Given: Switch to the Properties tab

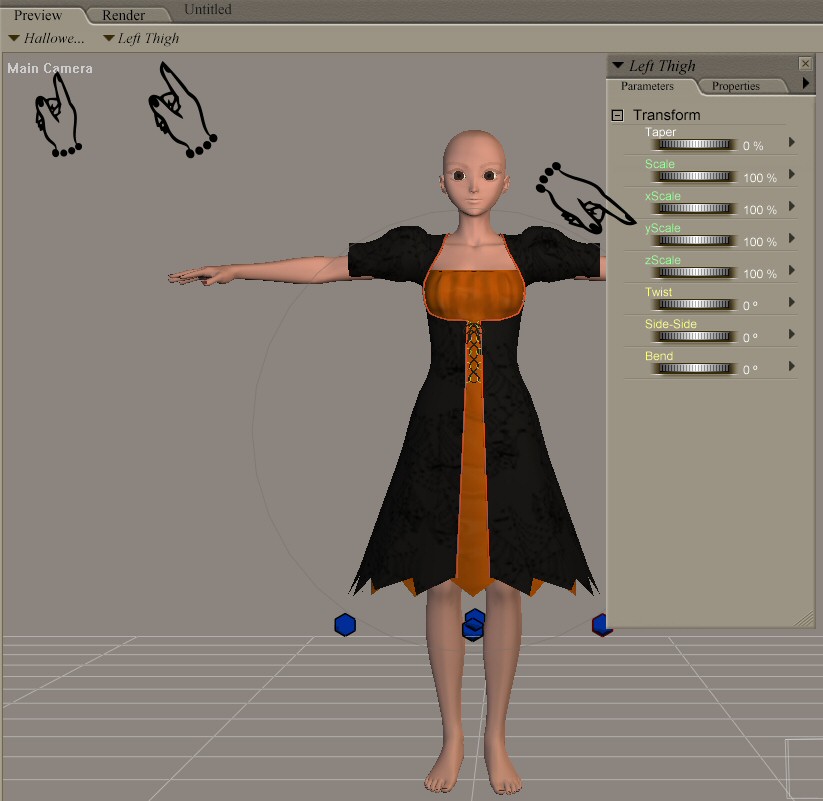Looking at the screenshot, I should point(735,86).
